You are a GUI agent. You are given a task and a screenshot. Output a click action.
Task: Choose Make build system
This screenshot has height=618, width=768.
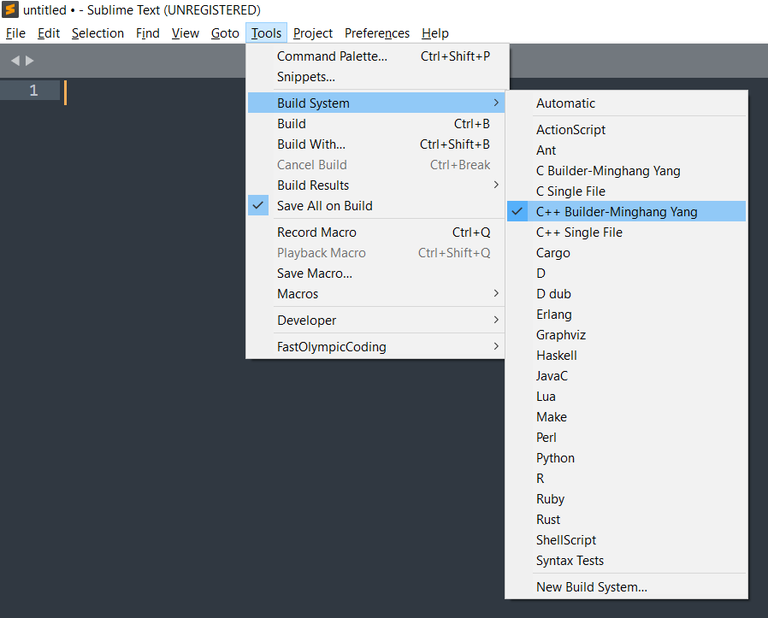[x=626, y=417]
